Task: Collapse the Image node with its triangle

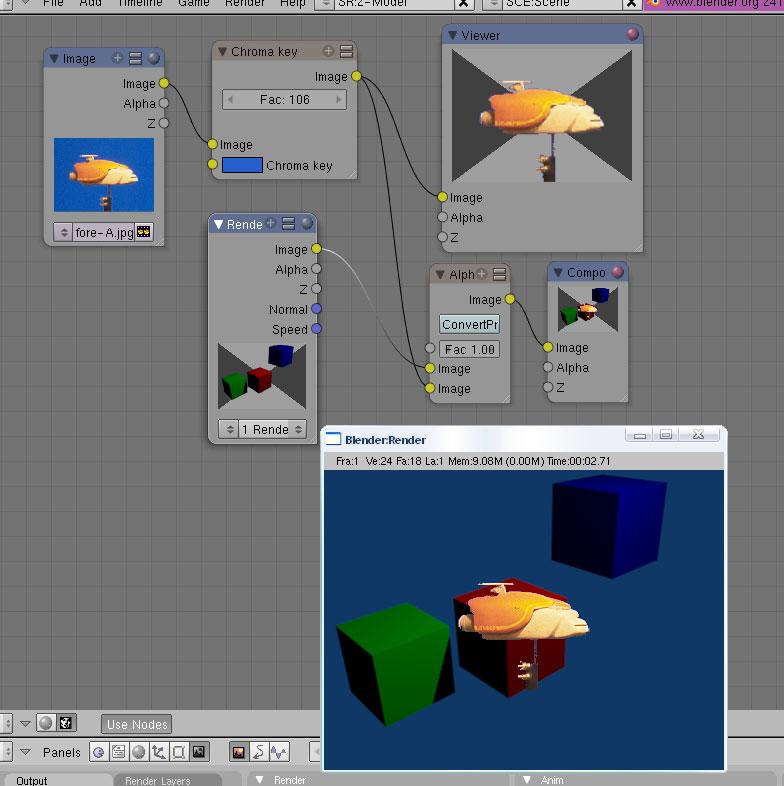Action: pyautogui.click(x=54, y=59)
